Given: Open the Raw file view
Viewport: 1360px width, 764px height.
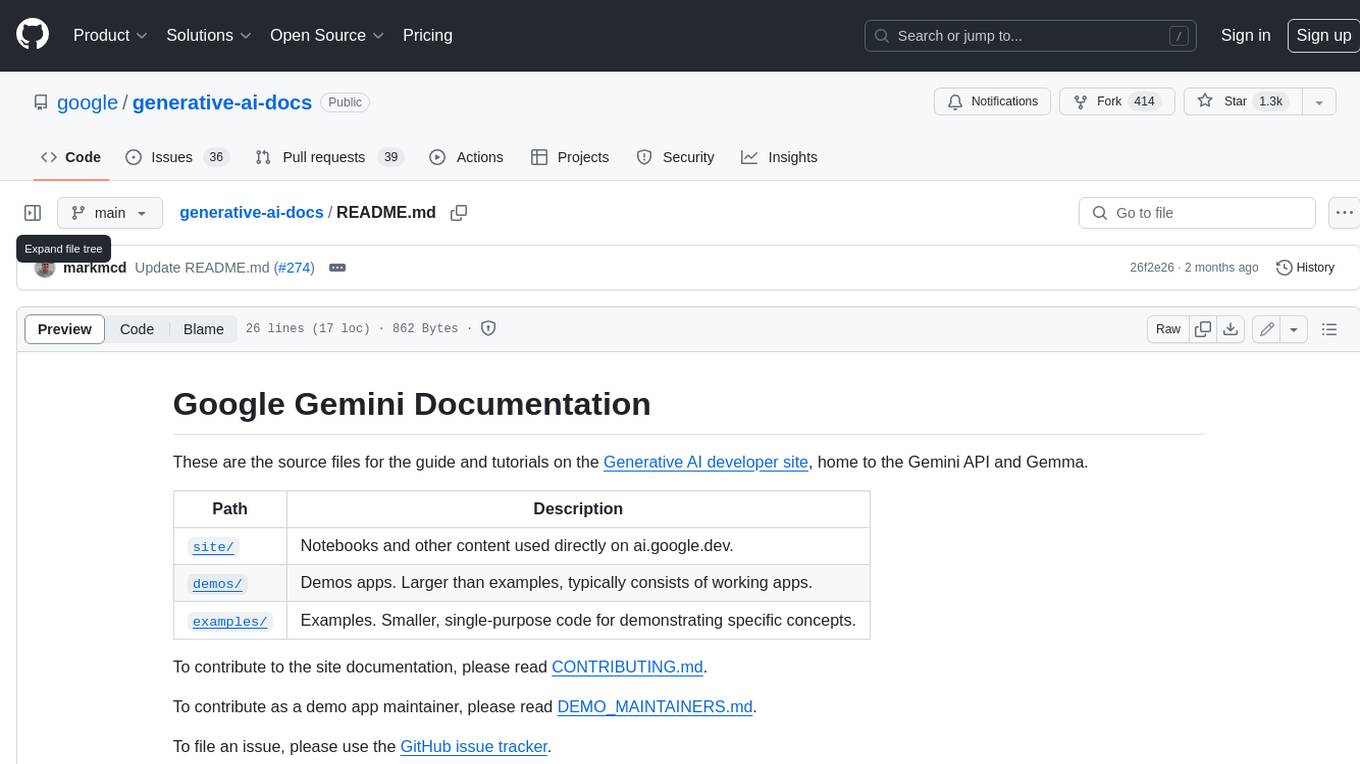Looking at the screenshot, I should pos(1168,329).
